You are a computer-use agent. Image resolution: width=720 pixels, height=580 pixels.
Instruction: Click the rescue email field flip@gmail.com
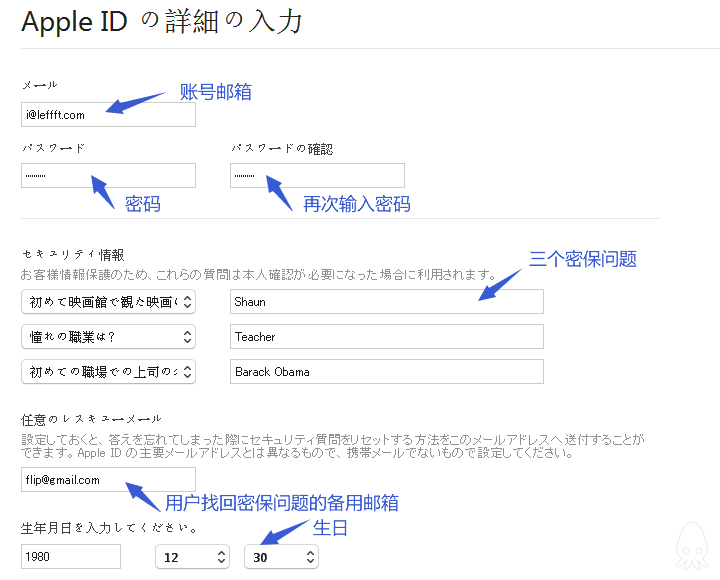[108, 480]
